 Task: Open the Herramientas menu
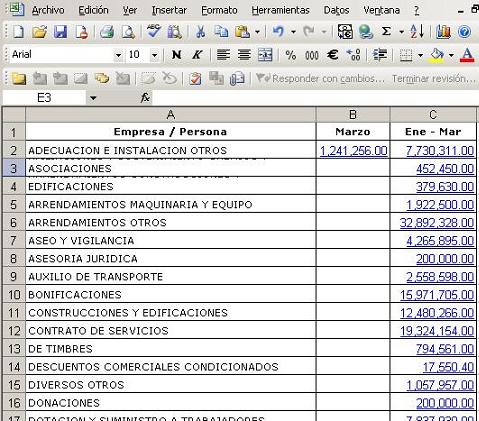point(281,11)
